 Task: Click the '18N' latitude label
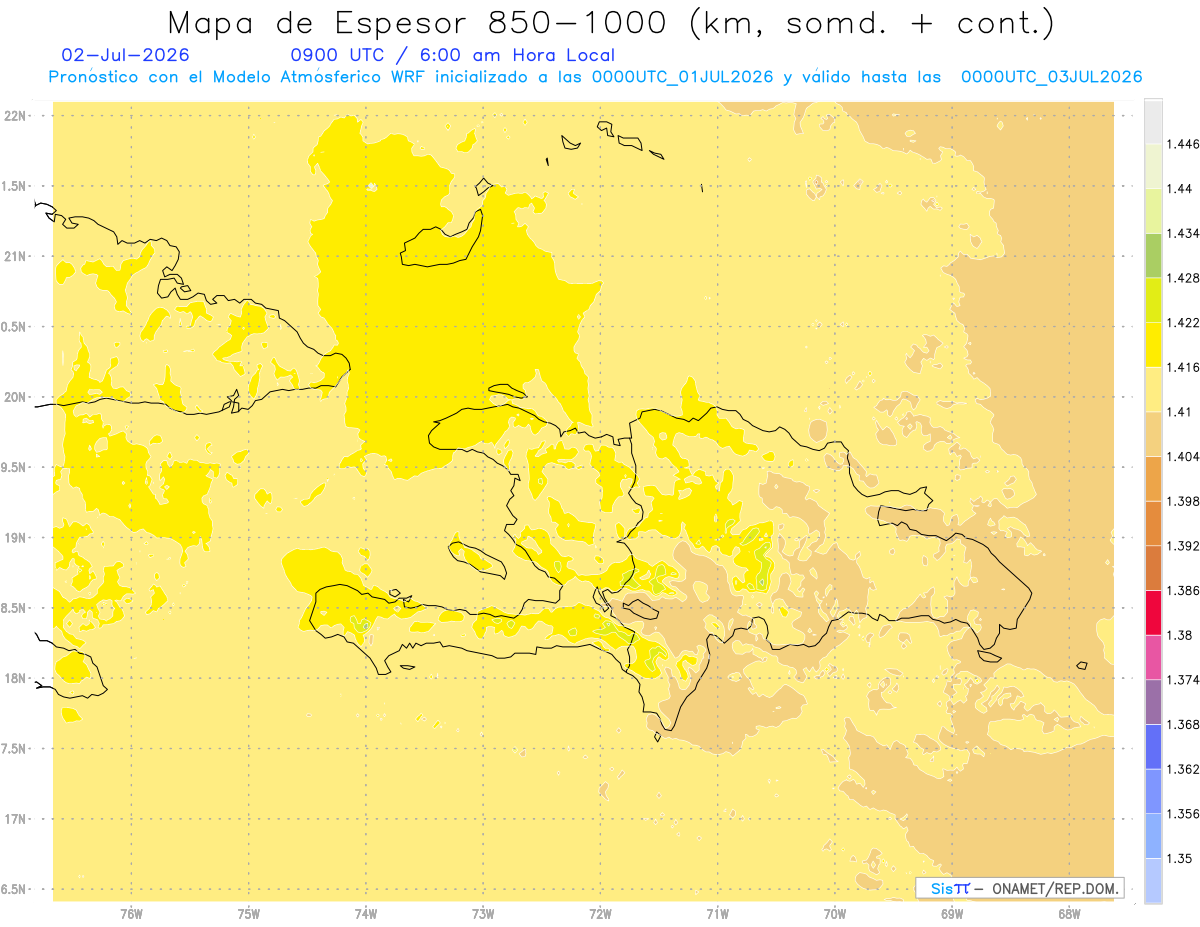point(15,678)
